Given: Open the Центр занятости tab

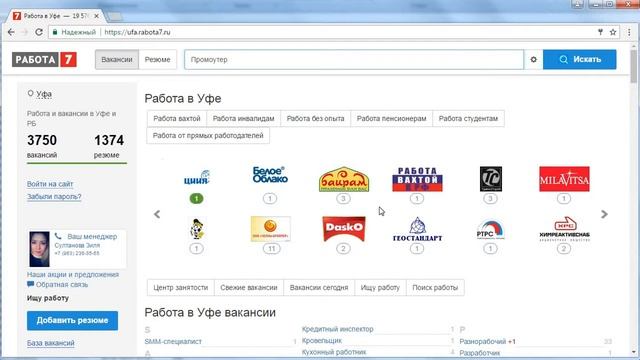Looking at the screenshot, I should click(x=181, y=287).
